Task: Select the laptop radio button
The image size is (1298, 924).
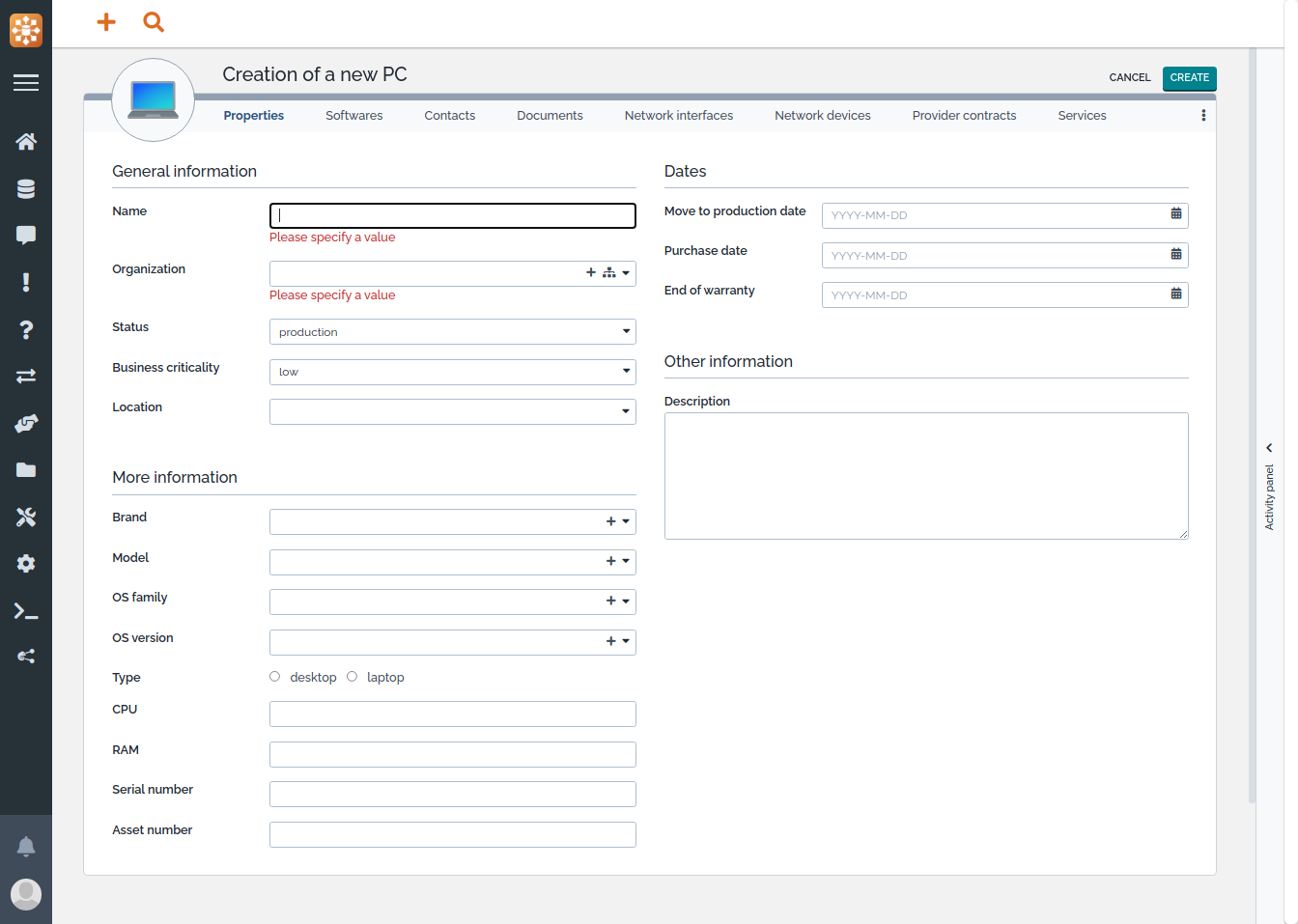Action: click(353, 677)
